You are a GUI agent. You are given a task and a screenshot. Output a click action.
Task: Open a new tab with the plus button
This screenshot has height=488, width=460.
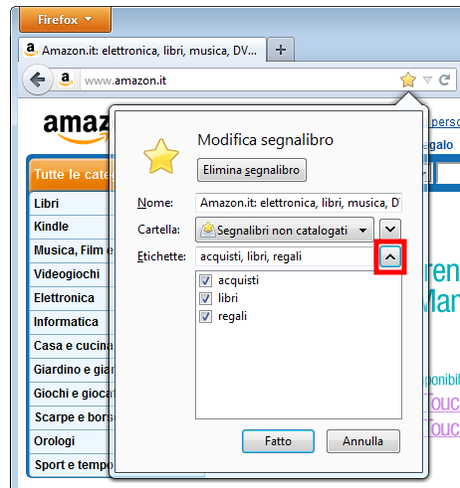[281, 50]
